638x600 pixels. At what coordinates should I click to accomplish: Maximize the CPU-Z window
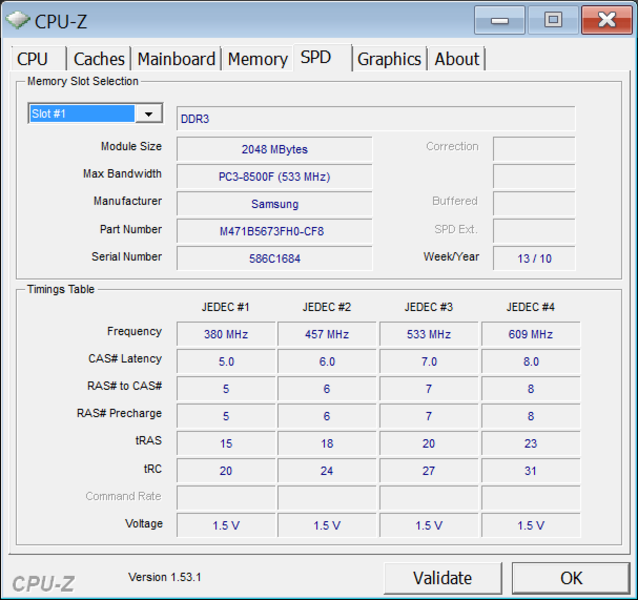[553, 20]
